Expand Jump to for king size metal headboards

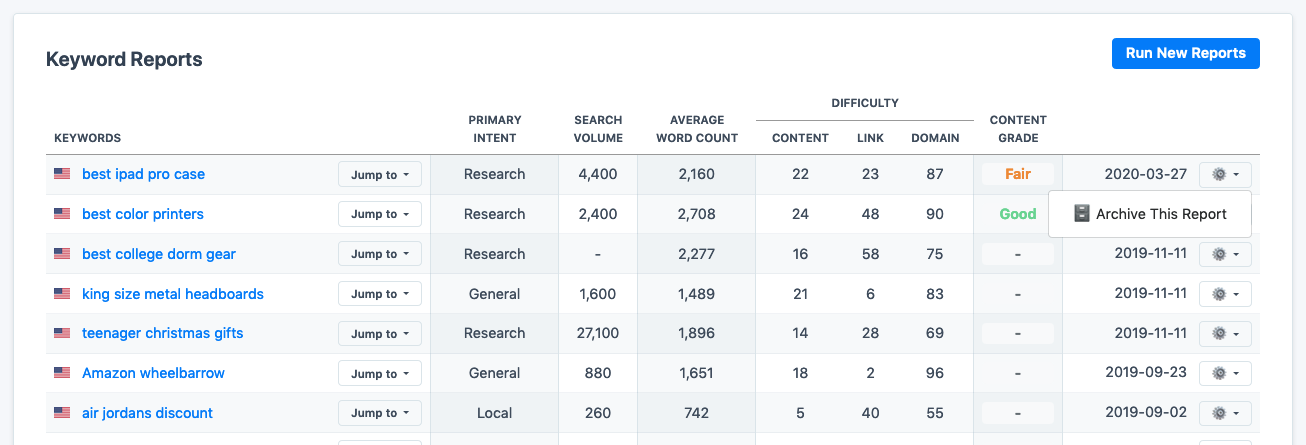click(380, 294)
